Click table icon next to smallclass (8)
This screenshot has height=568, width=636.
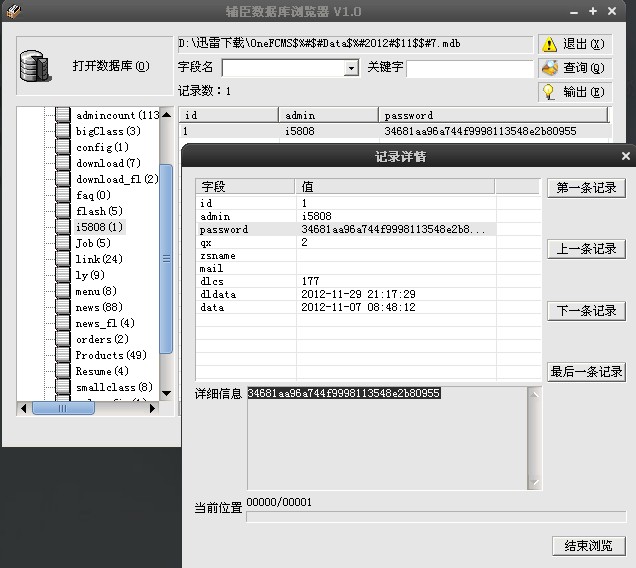click(x=62, y=387)
